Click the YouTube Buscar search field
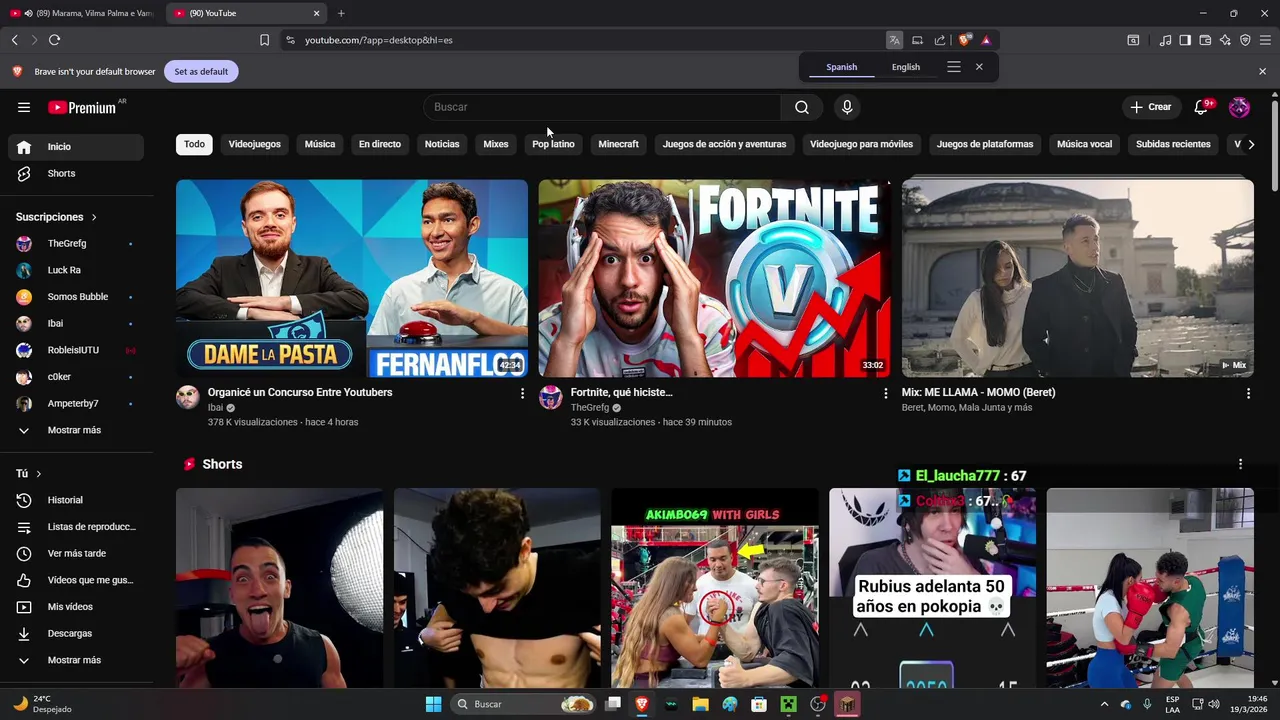The width and height of the screenshot is (1280, 720). point(602,107)
